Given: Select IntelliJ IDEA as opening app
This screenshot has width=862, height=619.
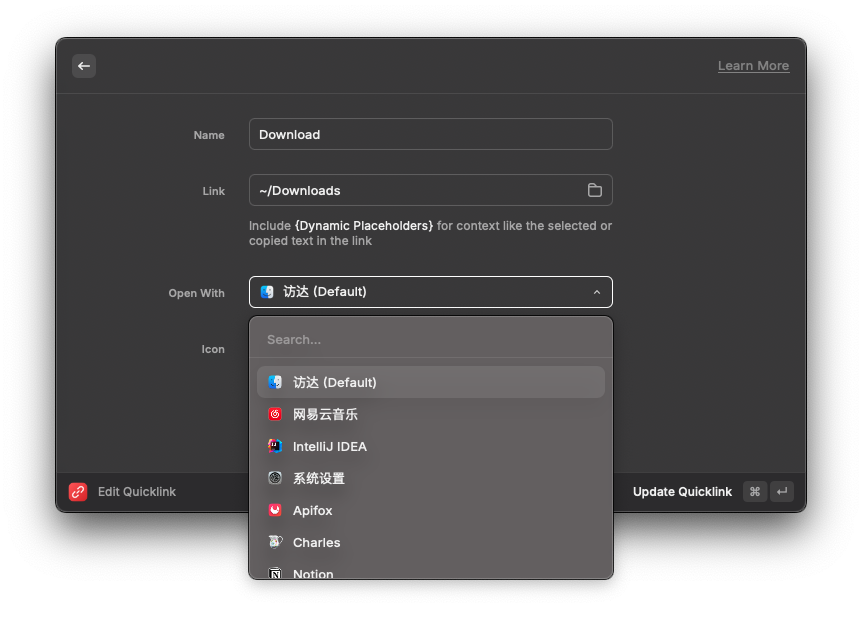Looking at the screenshot, I should 330,446.
